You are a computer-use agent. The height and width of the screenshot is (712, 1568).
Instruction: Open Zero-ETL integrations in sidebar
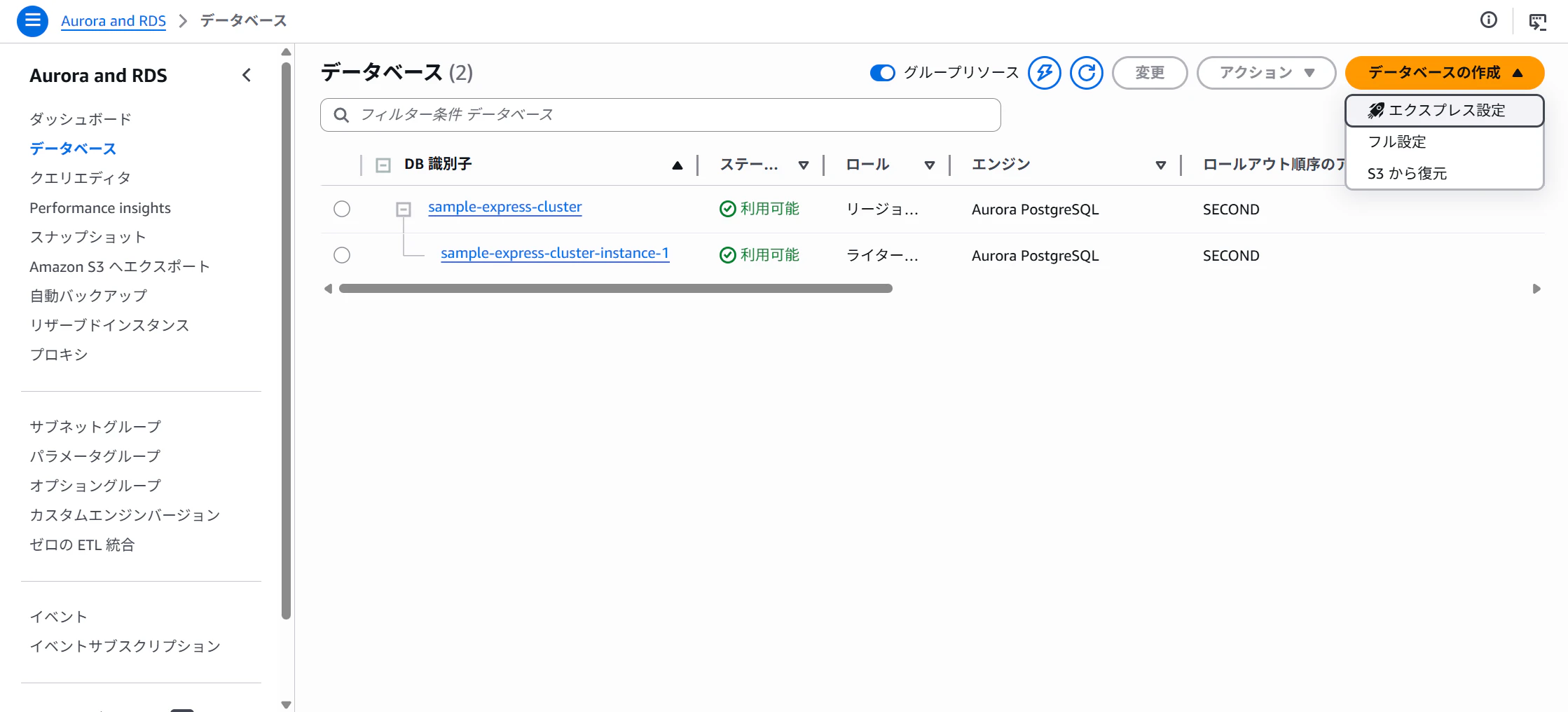82,545
